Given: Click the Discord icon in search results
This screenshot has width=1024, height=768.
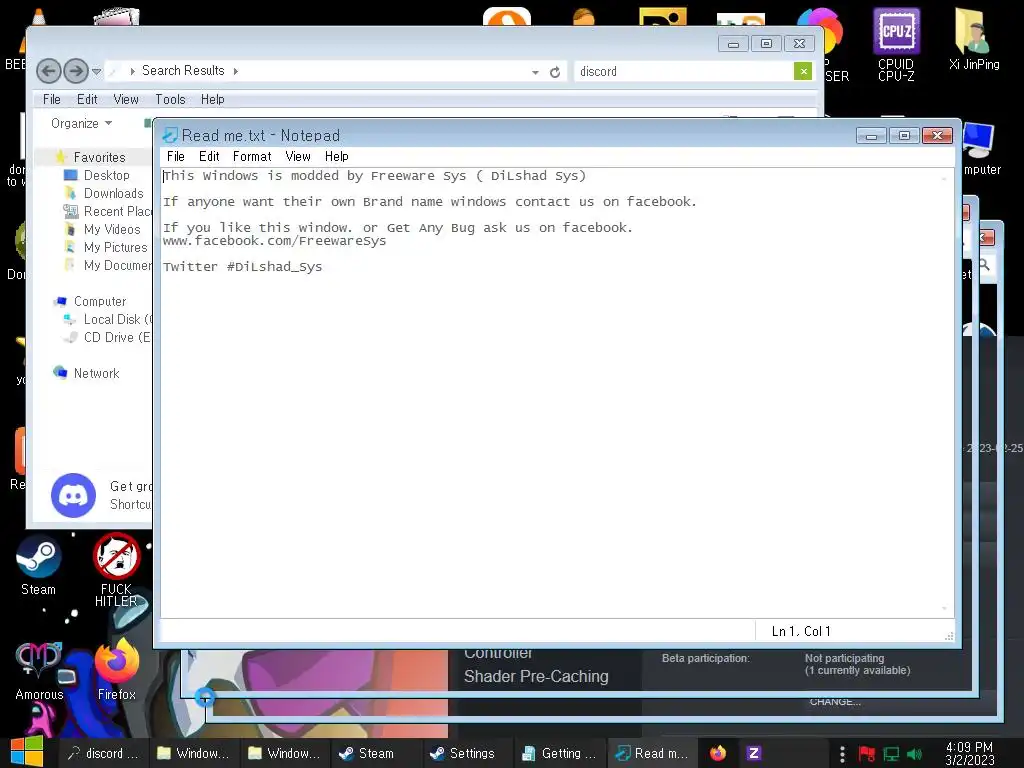Looking at the screenshot, I should click(73, 496).
